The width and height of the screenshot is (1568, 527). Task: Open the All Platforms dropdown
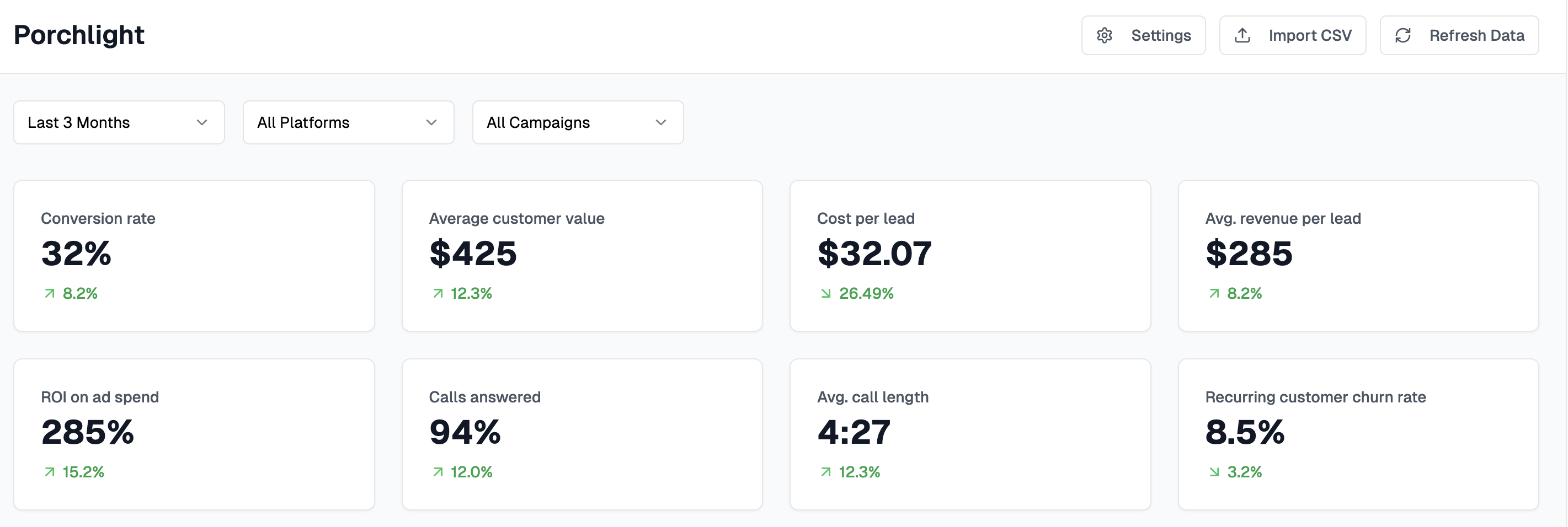coord(348,122)
